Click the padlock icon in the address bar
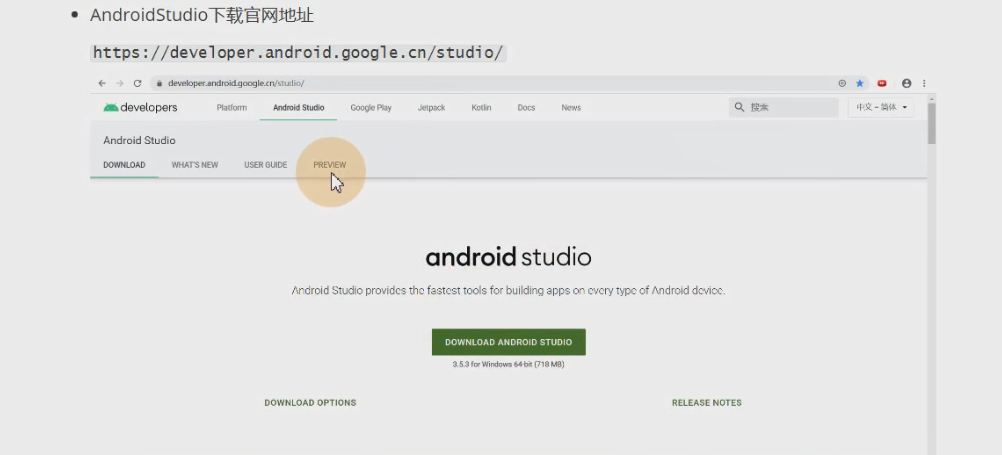 pos(159,83)
